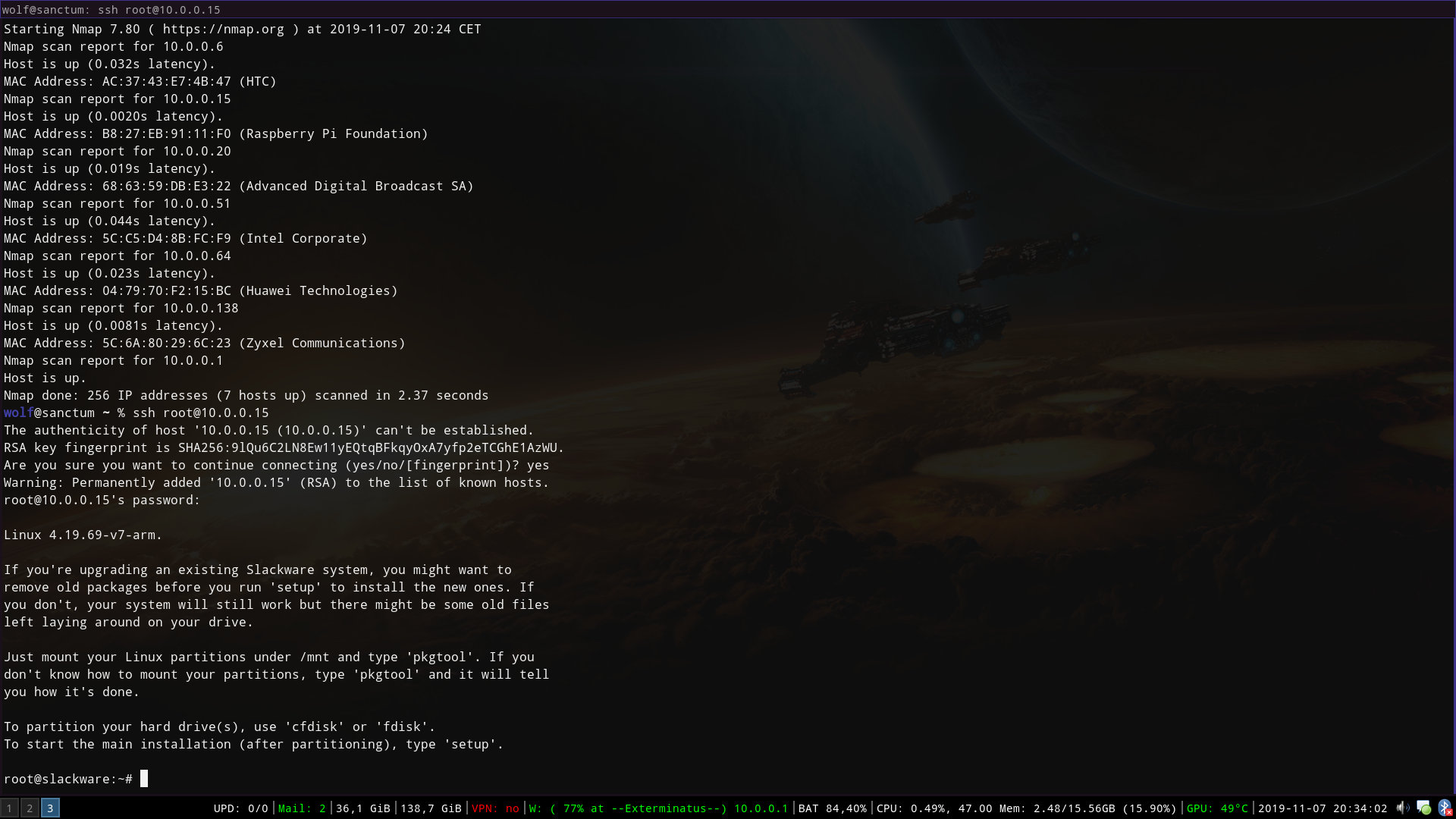Click the 'root@10.0.0.15's password:' line
The height and width of the screenshot is (819, 1456).
click(x=102, y=500)
